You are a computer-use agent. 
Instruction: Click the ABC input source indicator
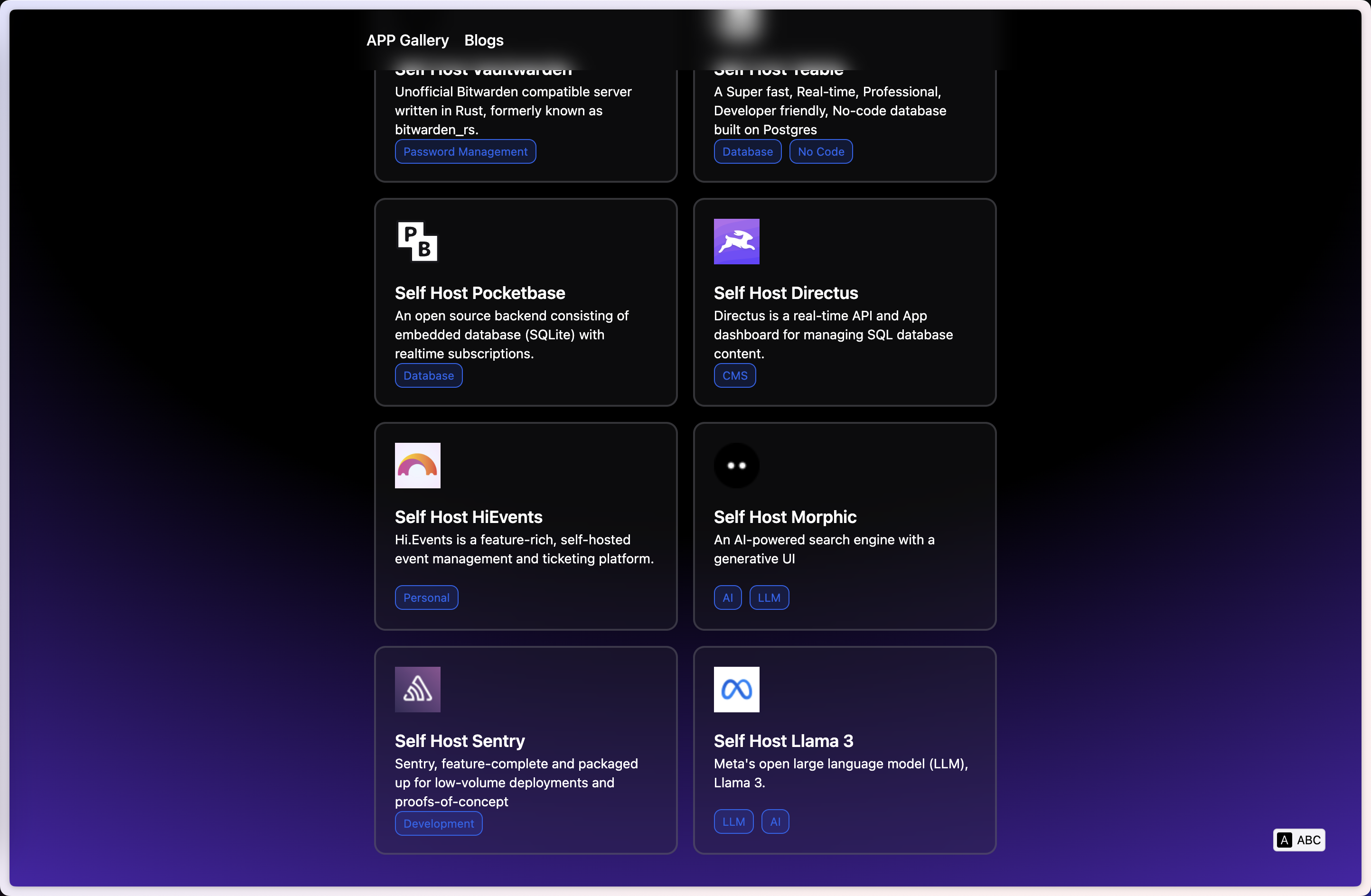tap(1298, 840)
